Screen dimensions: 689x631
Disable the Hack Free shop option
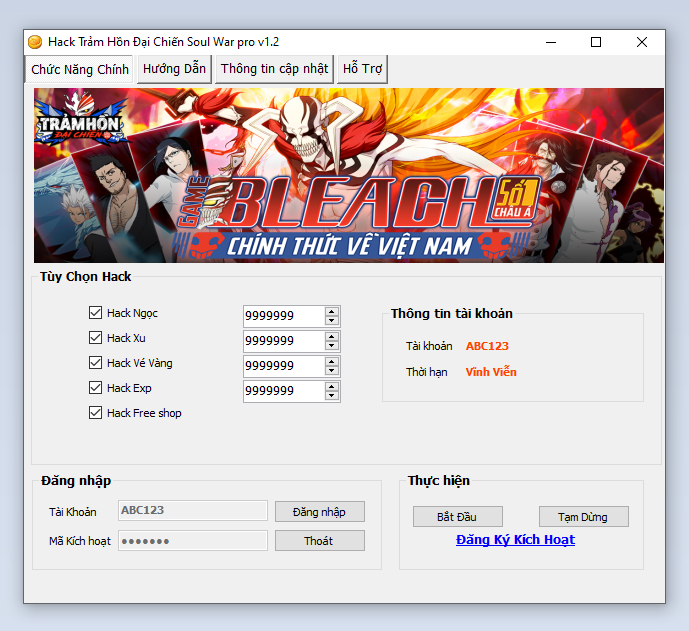[96, 413]
